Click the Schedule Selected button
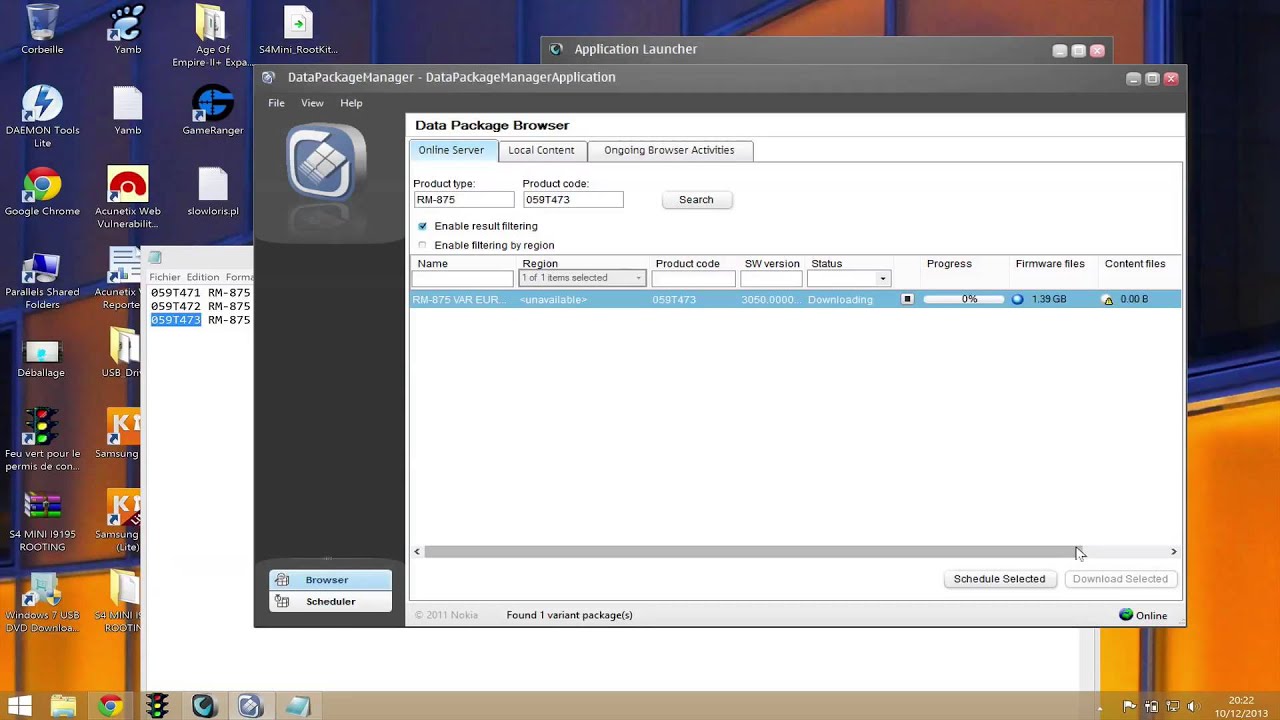The width and height of the screenshot is (1280, 720). pos(999,579)
